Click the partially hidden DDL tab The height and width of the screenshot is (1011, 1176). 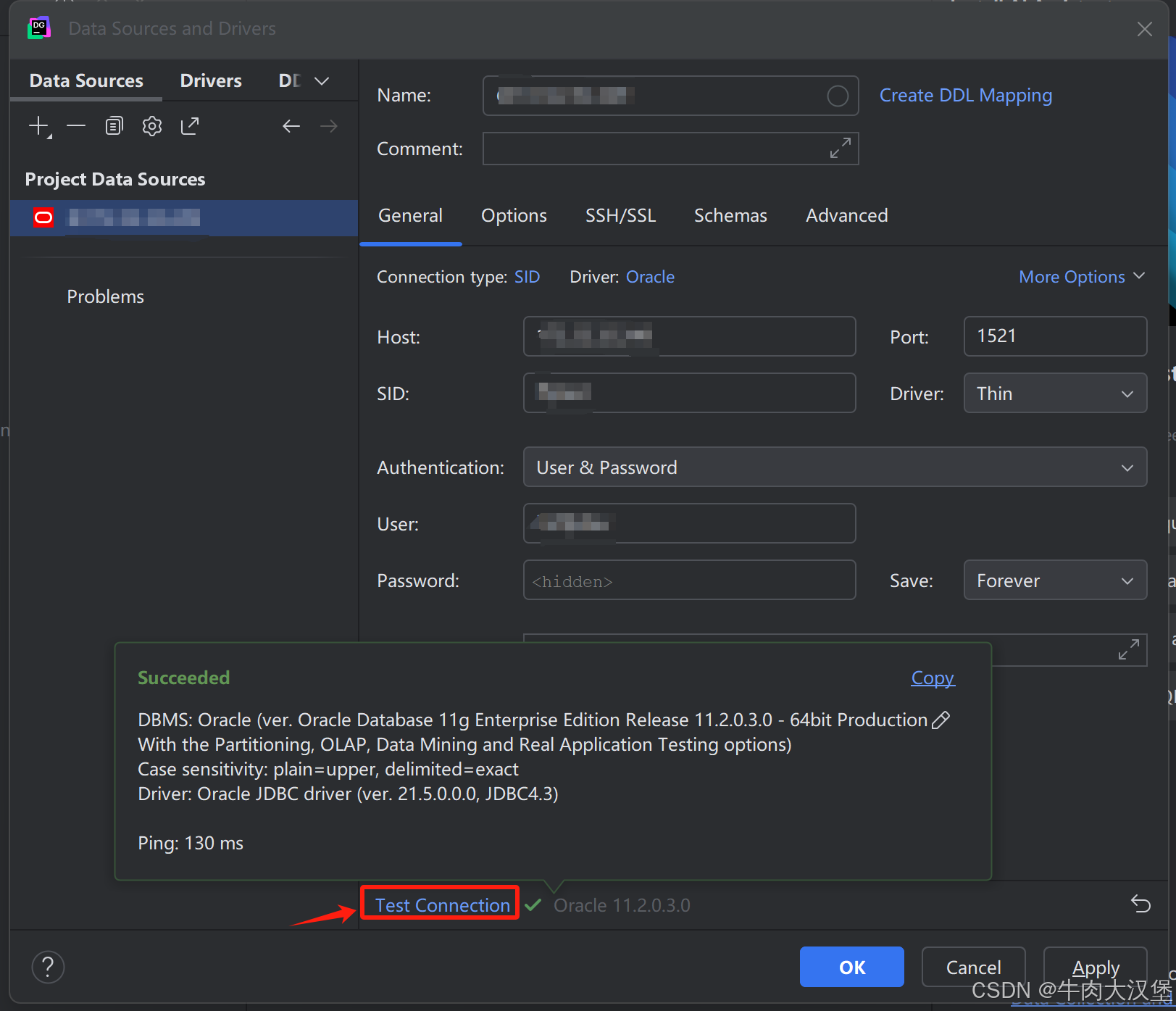point(289,80)
